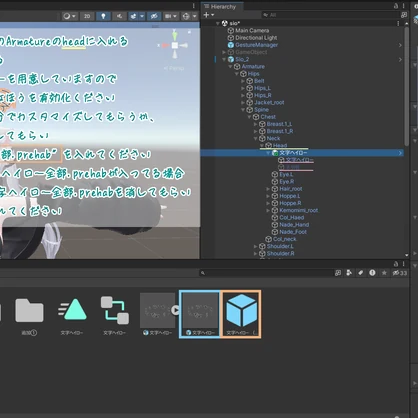Open selected 文字ヘイロー prefab via arrow
418x418 pixels.
tap(400, 153)
